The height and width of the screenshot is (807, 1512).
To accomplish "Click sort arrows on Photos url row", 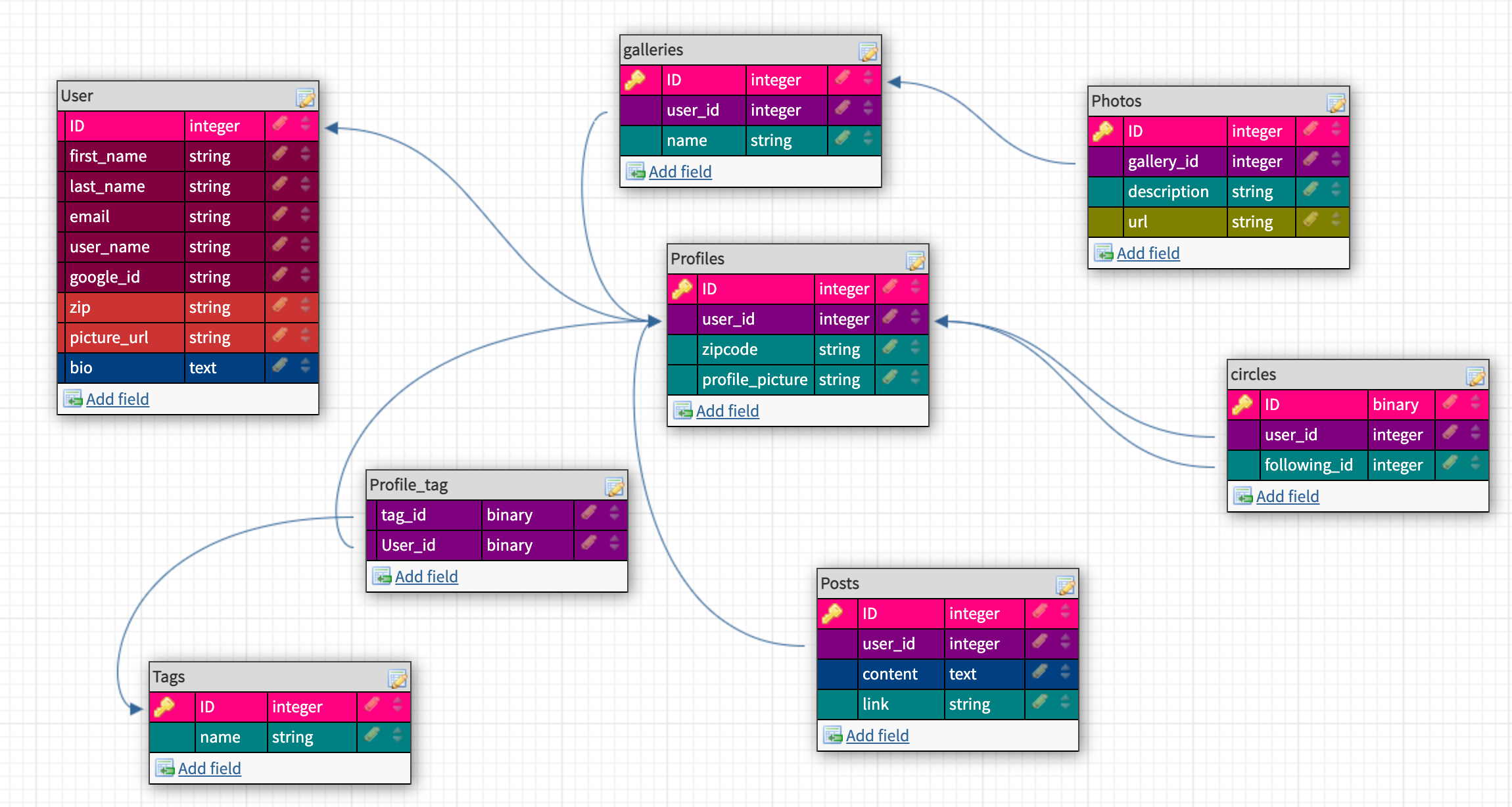I will (1336, 219).
